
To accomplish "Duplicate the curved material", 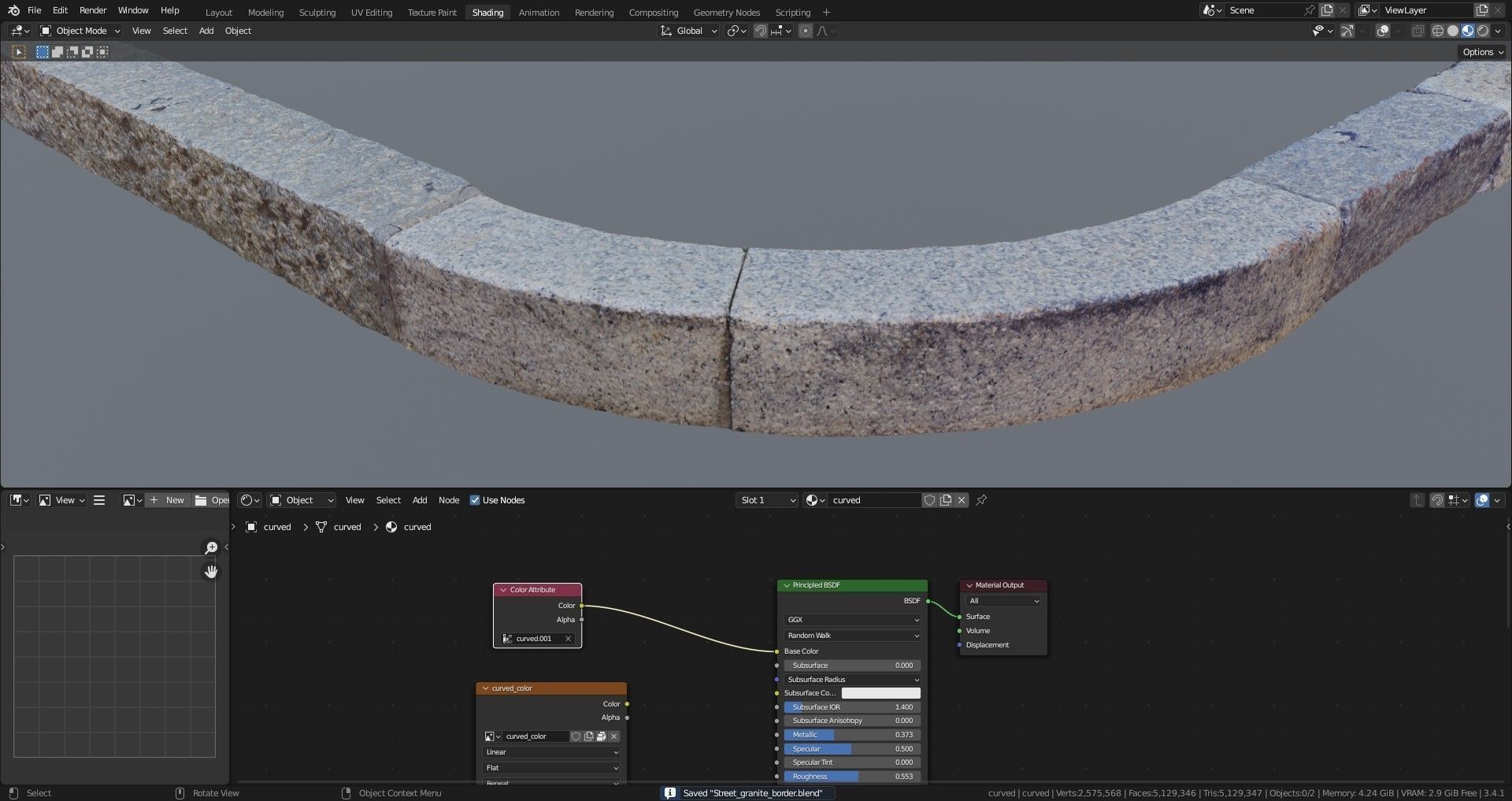I will tap(946, 500).
